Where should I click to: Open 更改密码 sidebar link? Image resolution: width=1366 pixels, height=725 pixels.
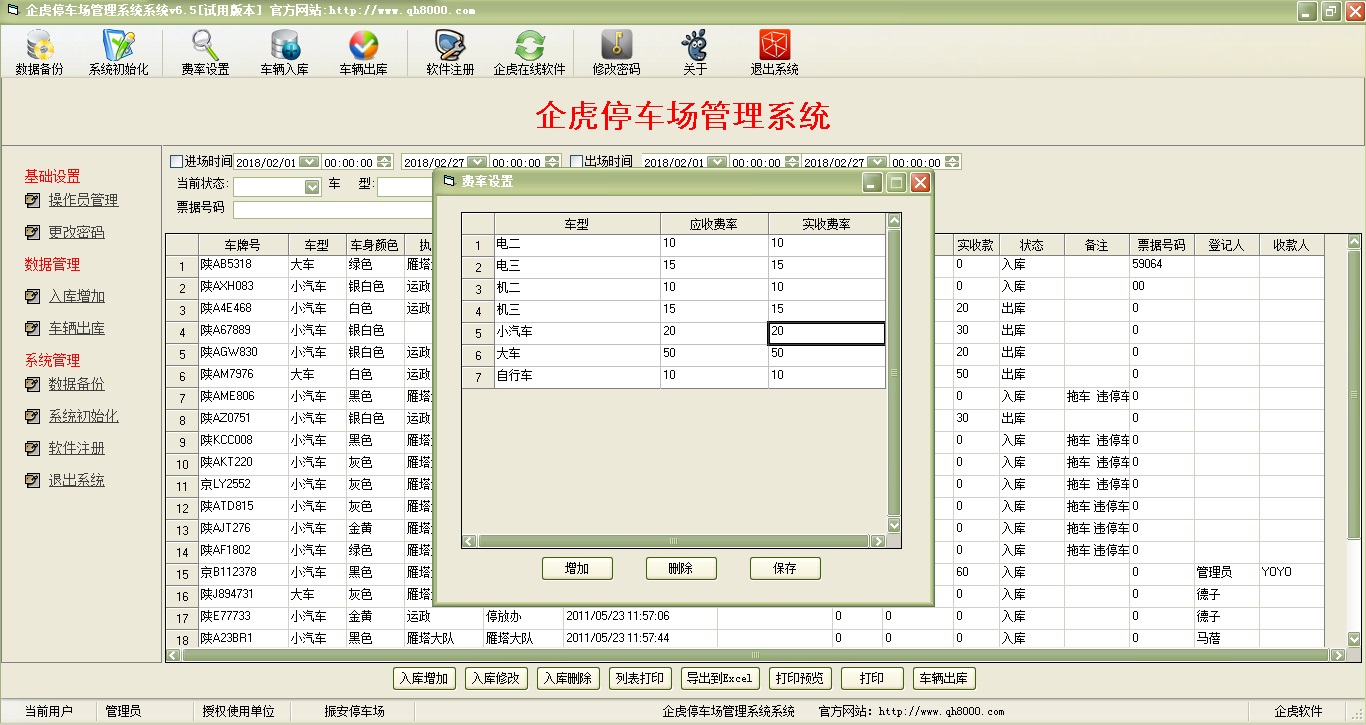click(76, 232)
